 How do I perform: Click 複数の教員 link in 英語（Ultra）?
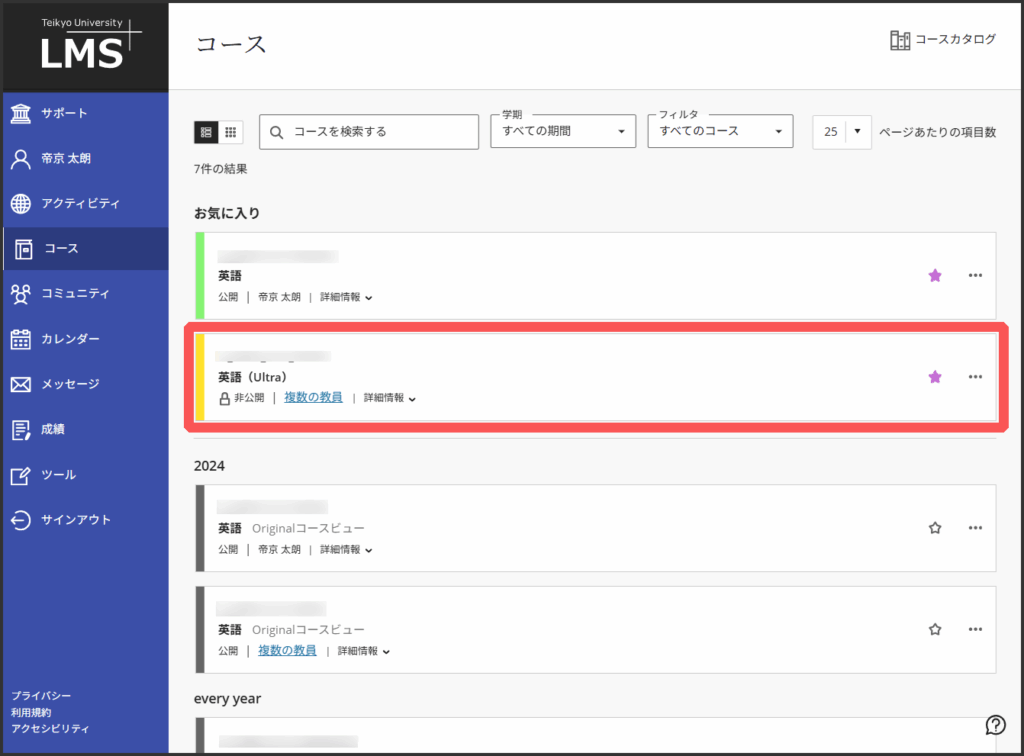click(313, 398)
